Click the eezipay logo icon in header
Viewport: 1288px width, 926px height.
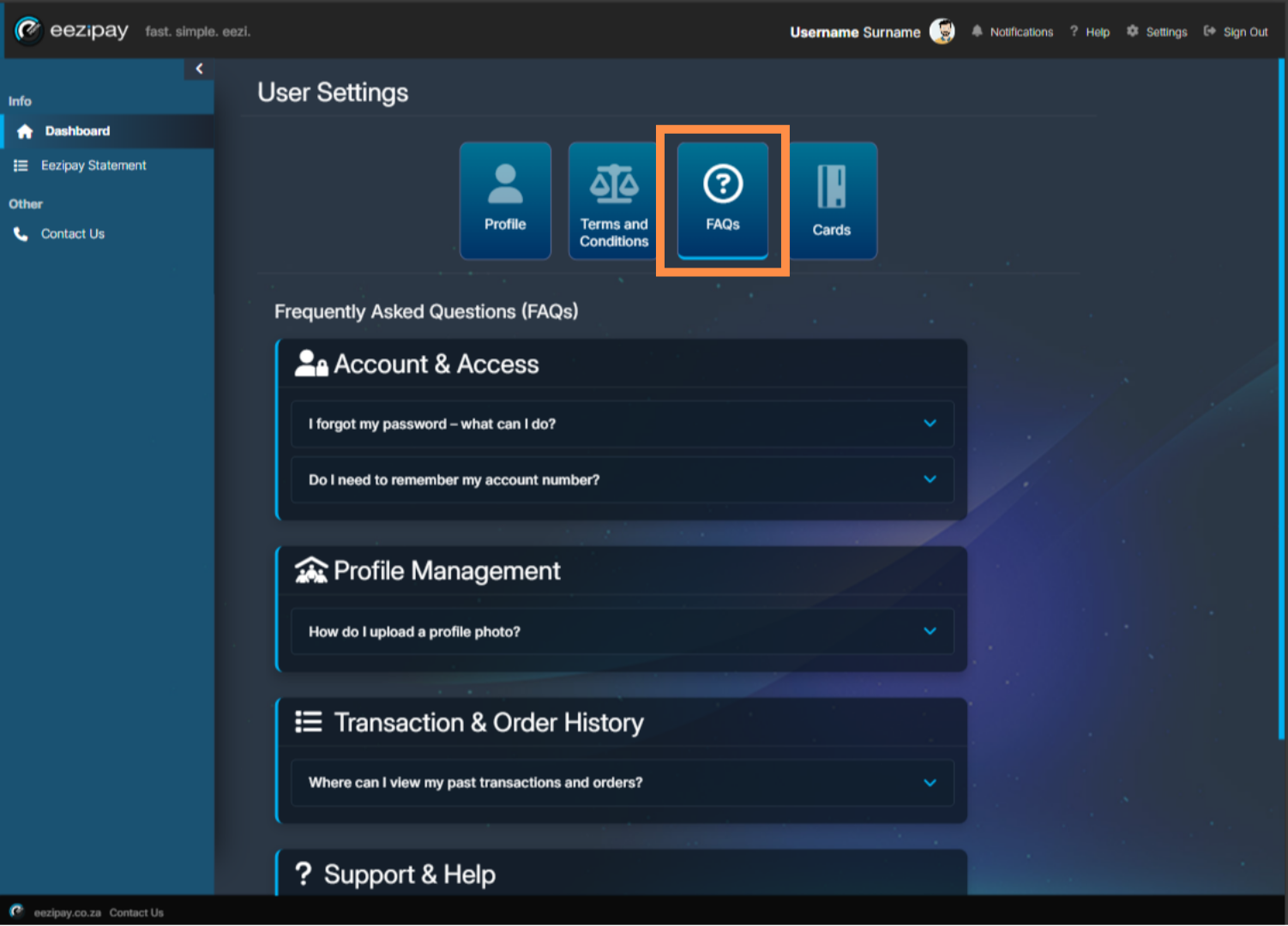(28, 31)
